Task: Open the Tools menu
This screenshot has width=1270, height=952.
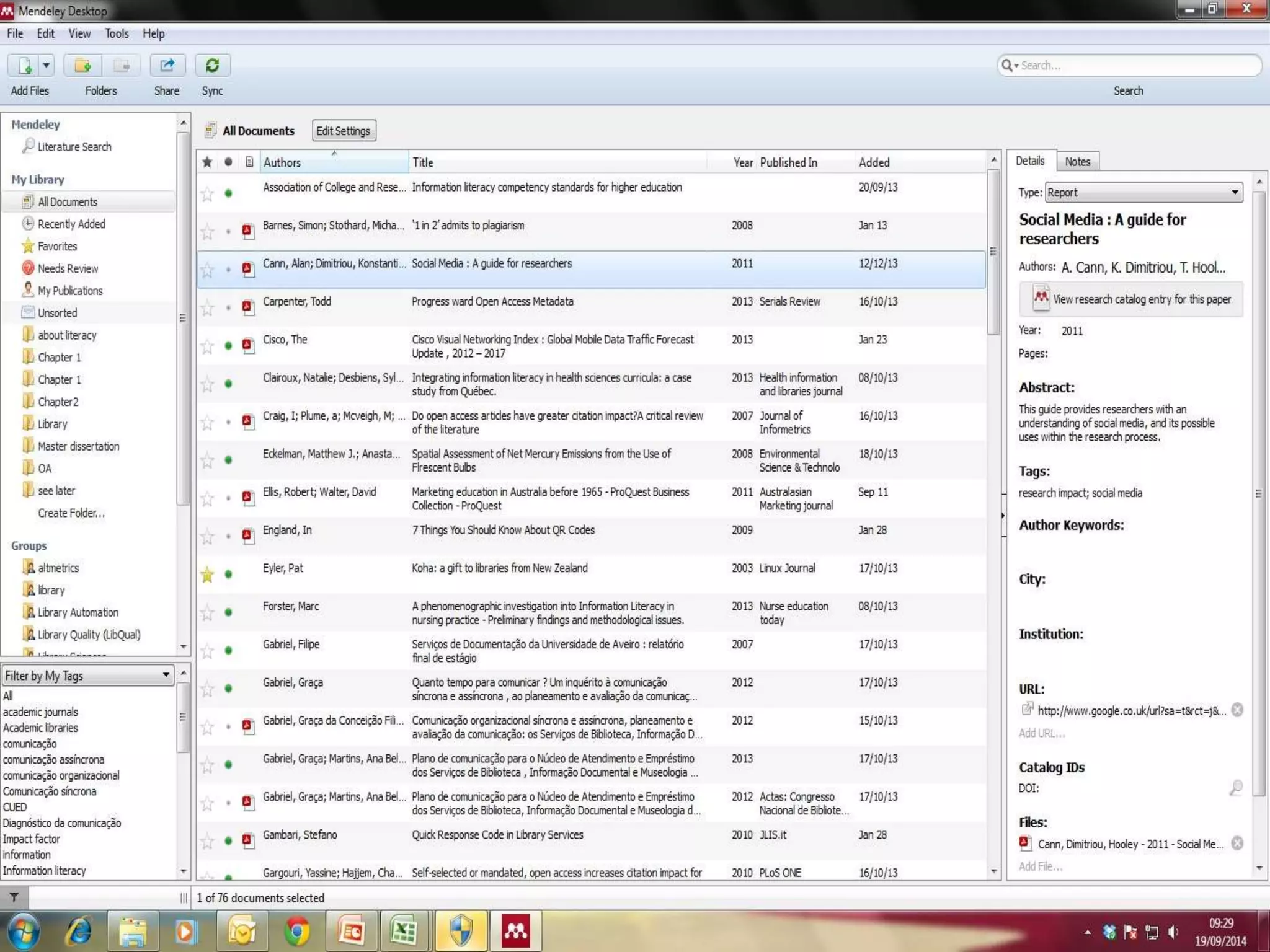Action: (x=116, y=33)
